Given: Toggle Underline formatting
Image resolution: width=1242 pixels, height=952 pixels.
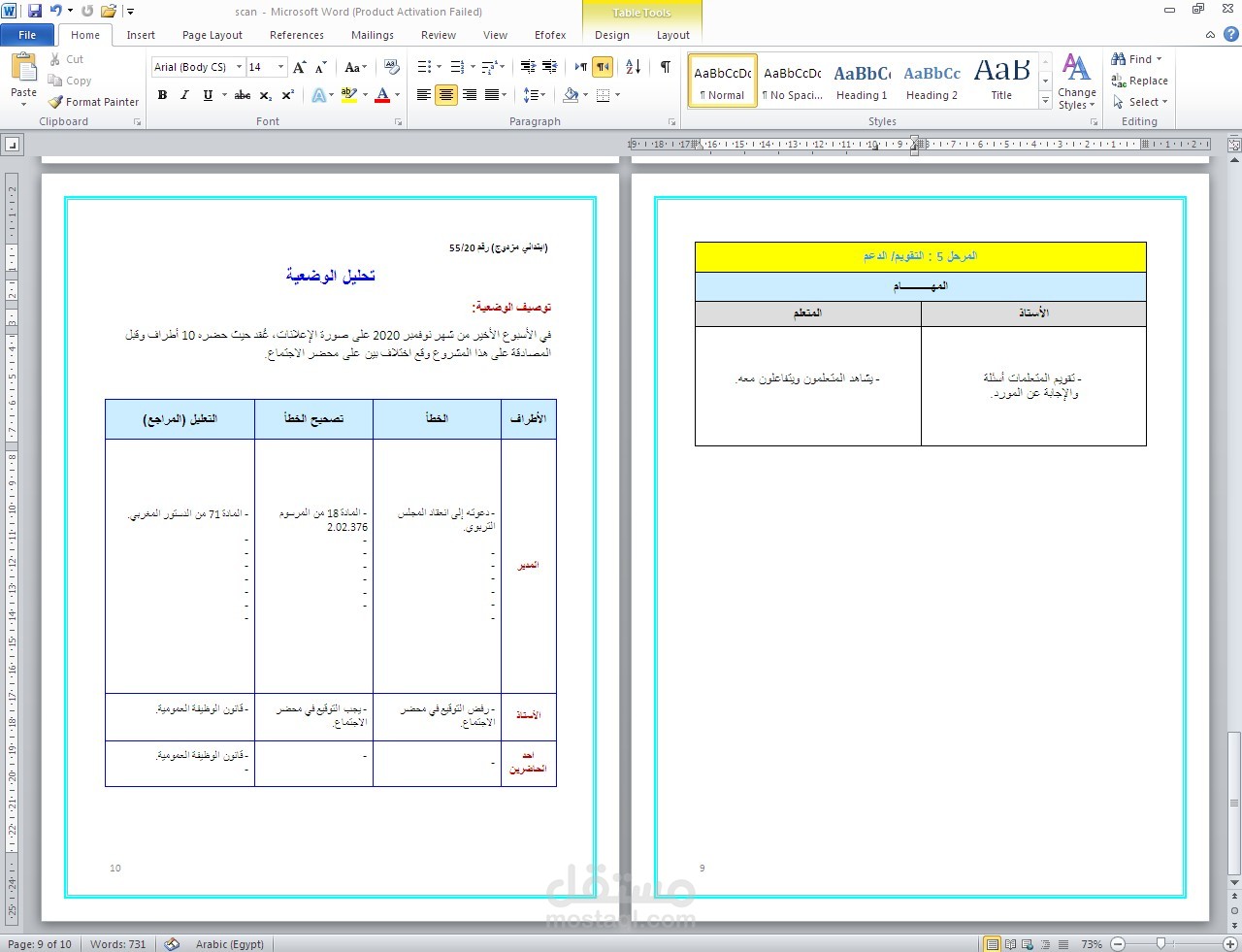Looking at the screenshot, I should tap(208, 95).
